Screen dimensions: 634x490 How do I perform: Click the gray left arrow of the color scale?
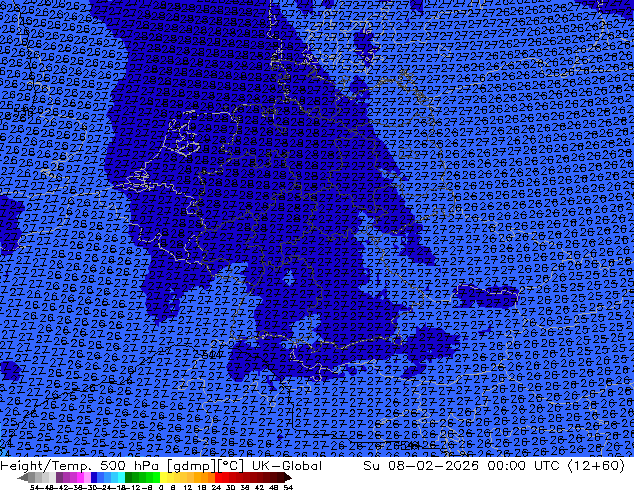pos(23,477)
